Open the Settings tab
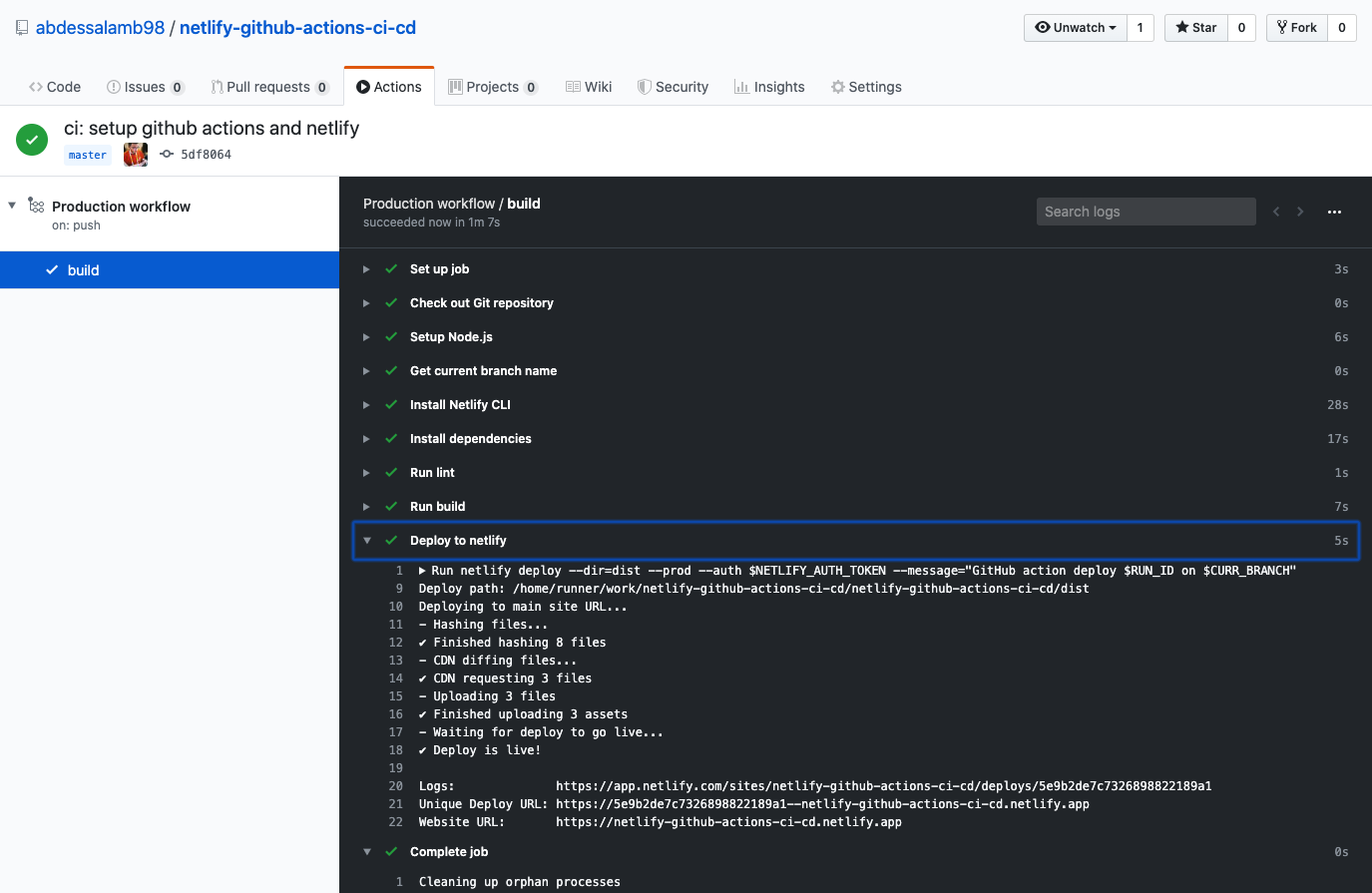Image resolution: width=1372 pixels, height=893 pixels. click(x=866, y=87)
